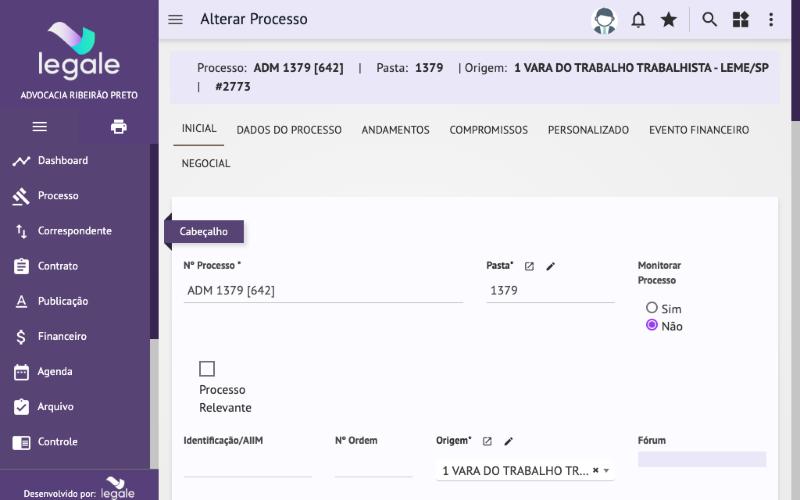
Task: Open the vertical three-dot menu
Action: (x=771, y=19)
